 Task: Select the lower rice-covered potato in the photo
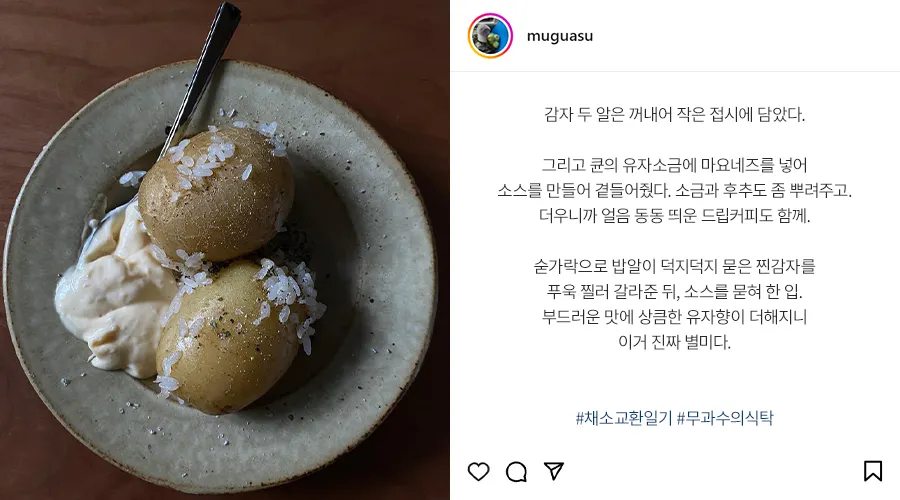(x=230, y=336)
